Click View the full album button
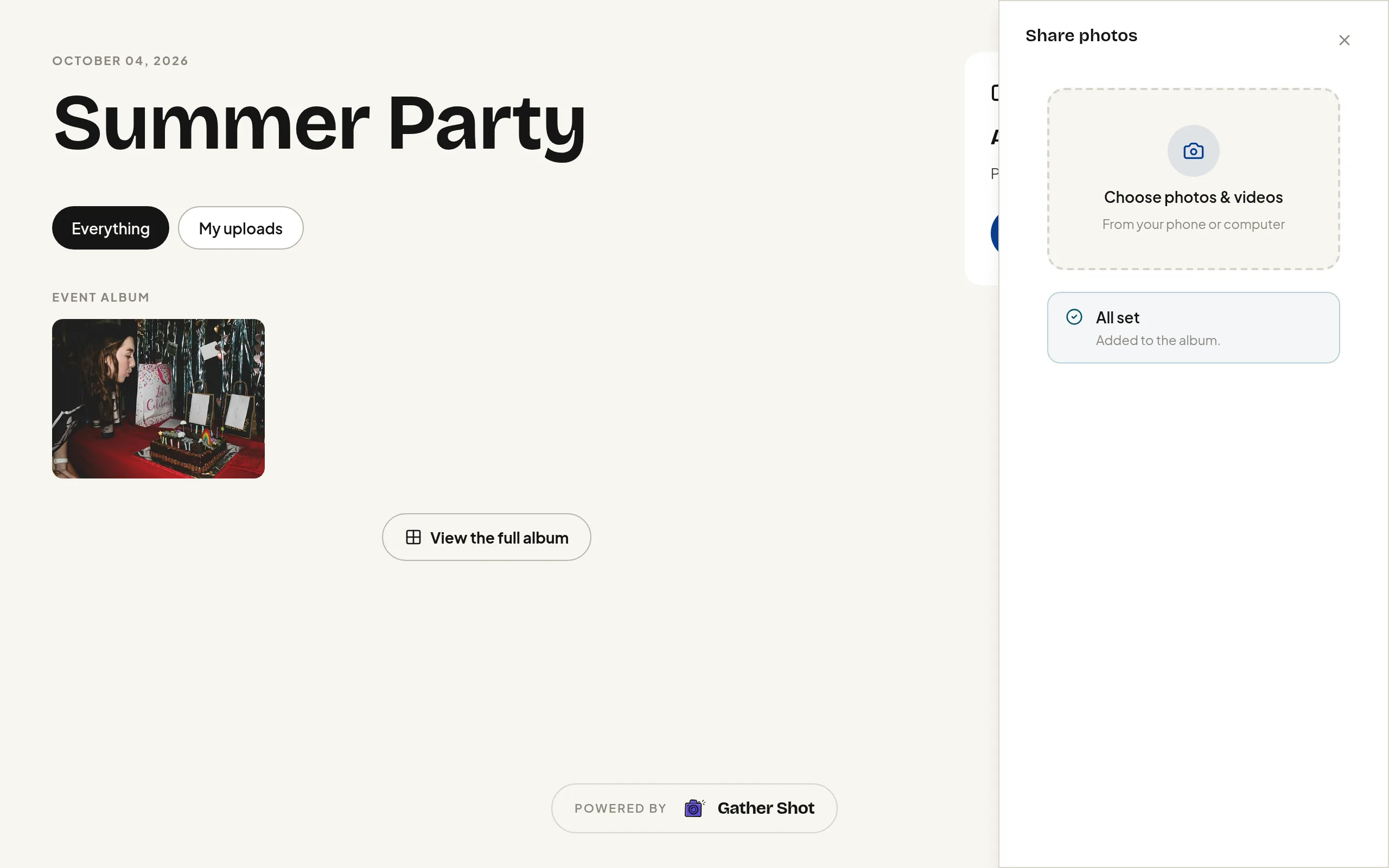The width and height of the screenshot is (1389, 868). coord(486,537)
